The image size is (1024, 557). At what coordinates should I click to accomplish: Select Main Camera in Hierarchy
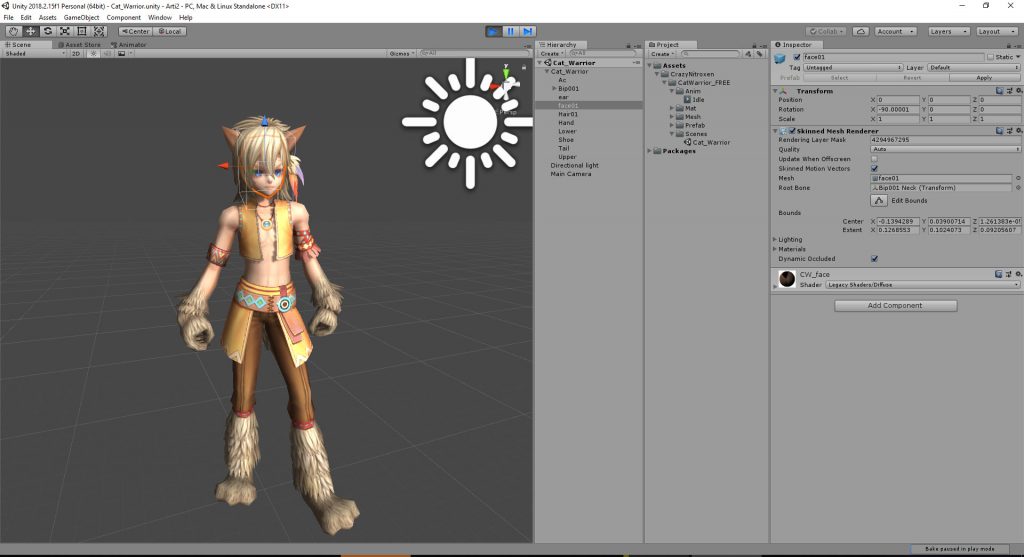571,174
